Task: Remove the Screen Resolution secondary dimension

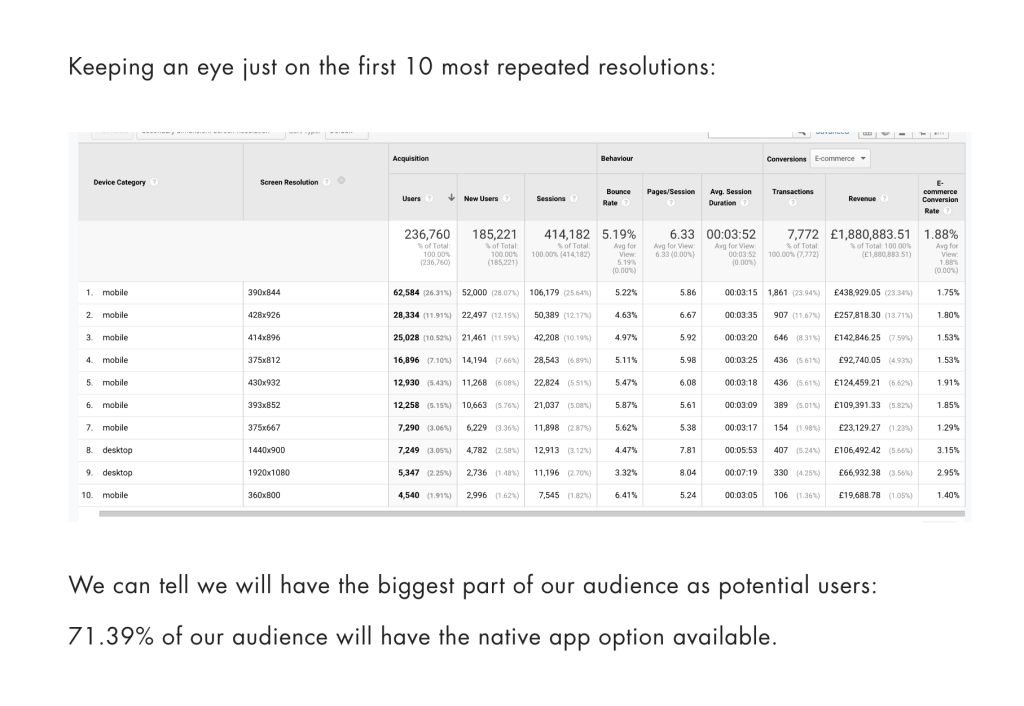Action: tap(343, 181)
